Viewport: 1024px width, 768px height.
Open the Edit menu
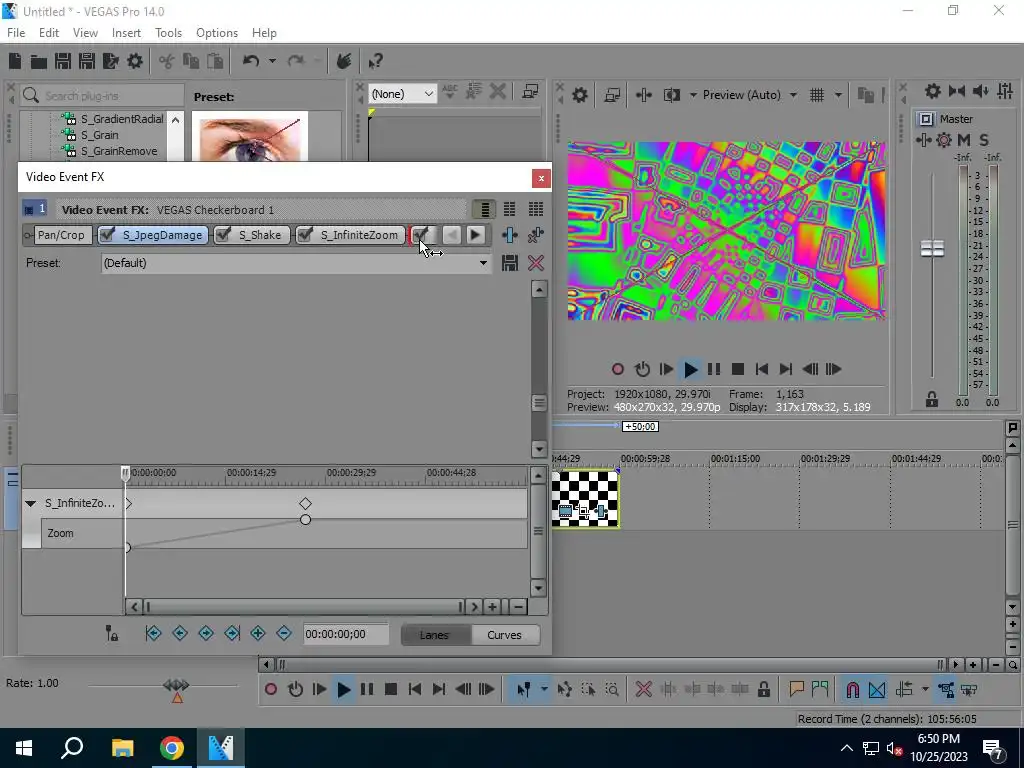click(x=48, y=33)
